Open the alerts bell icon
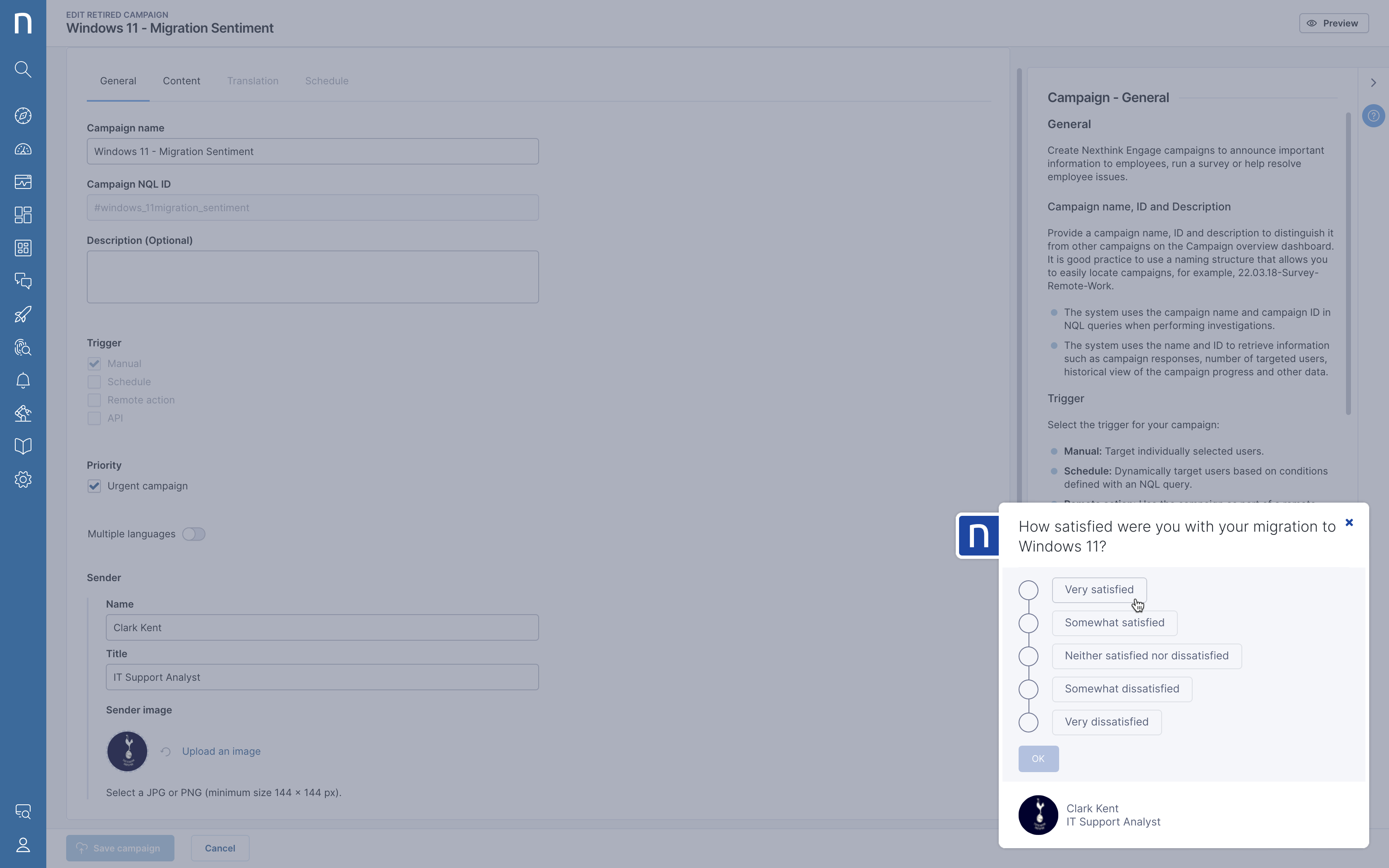The width and height of the screenshot is (1389, 868). pos(23,381)
